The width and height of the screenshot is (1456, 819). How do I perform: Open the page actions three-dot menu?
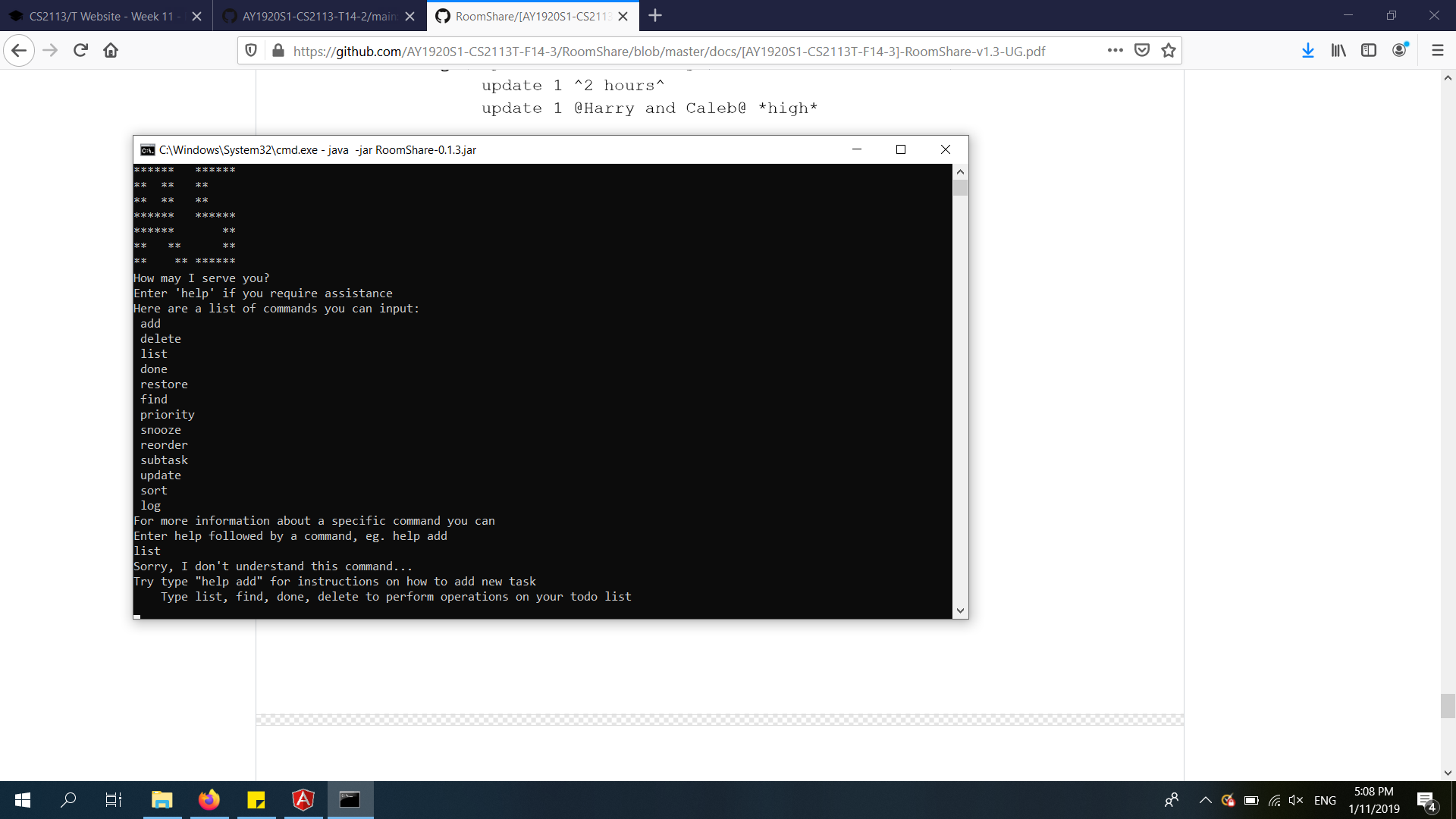click(x=1115, y=51)
